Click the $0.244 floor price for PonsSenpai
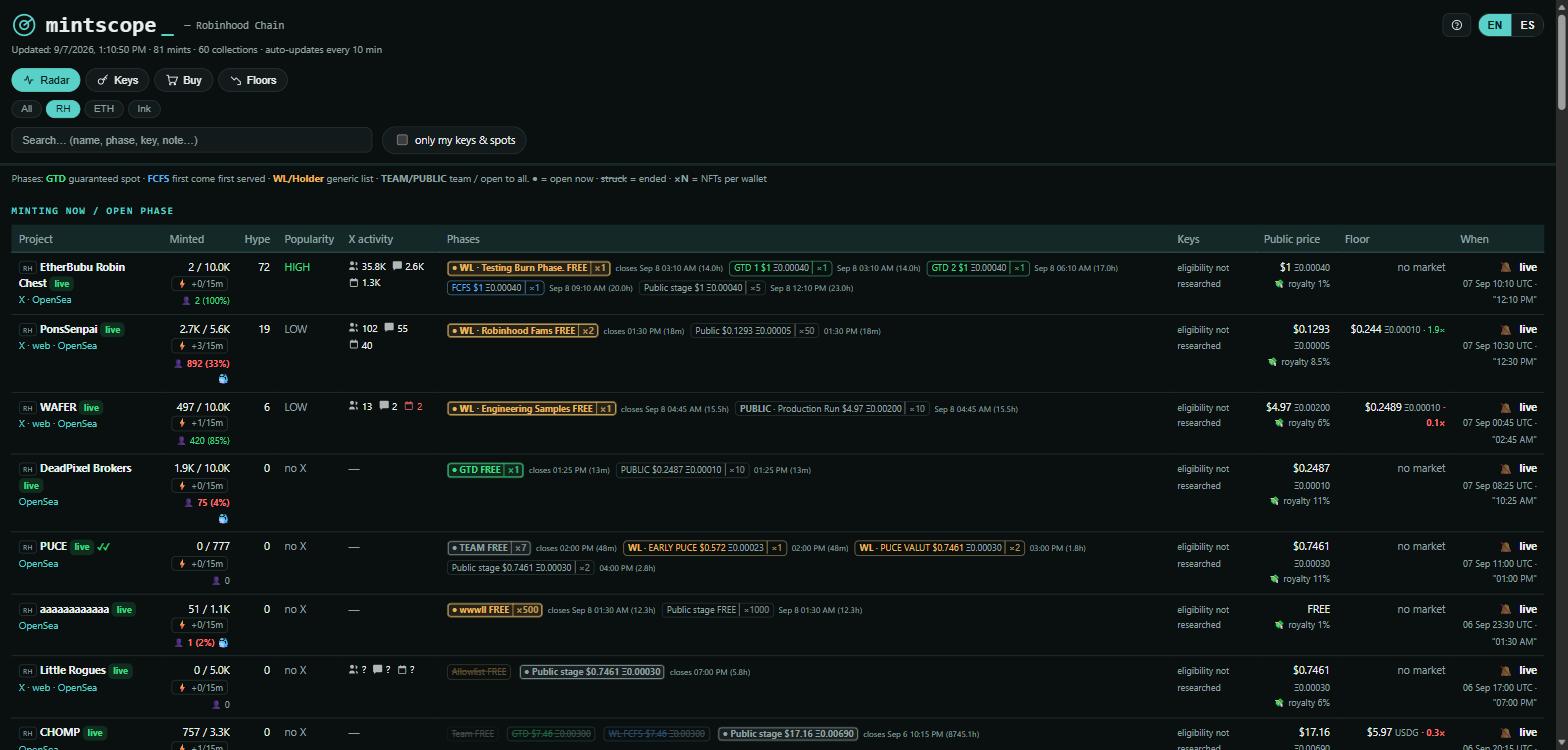The width and height of the screenshot is (1568, 750). click(1365, 329)
